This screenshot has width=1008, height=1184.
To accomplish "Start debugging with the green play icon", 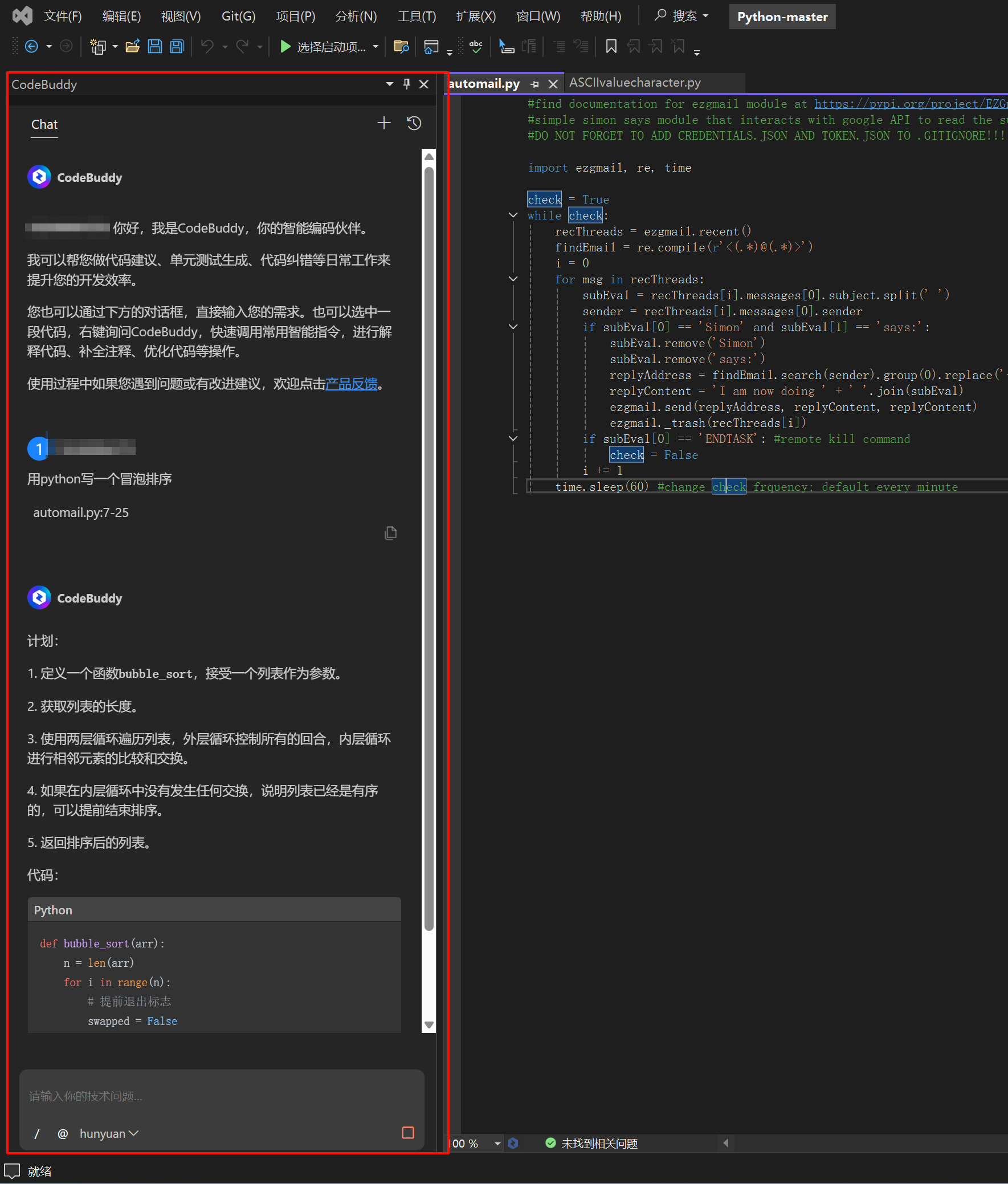I will point(285,46).
